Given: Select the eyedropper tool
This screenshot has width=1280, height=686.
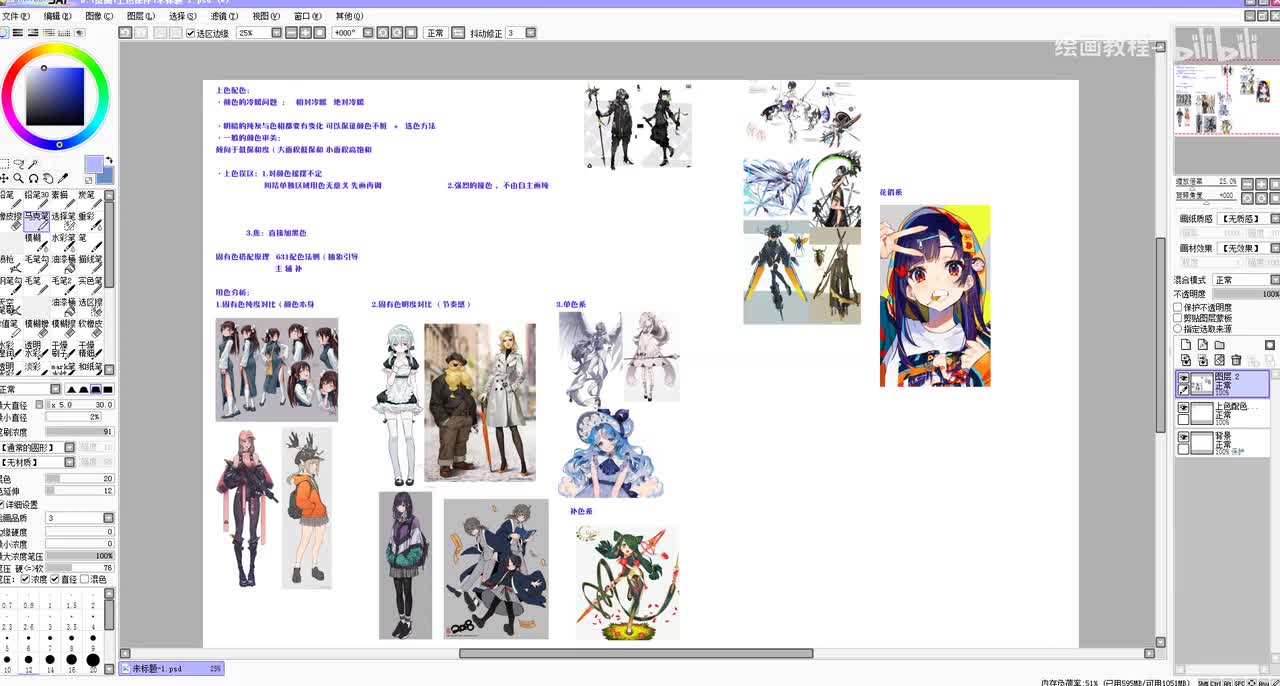Looking at the screenshot, I should pyautogui.click(x=63, y=178).
